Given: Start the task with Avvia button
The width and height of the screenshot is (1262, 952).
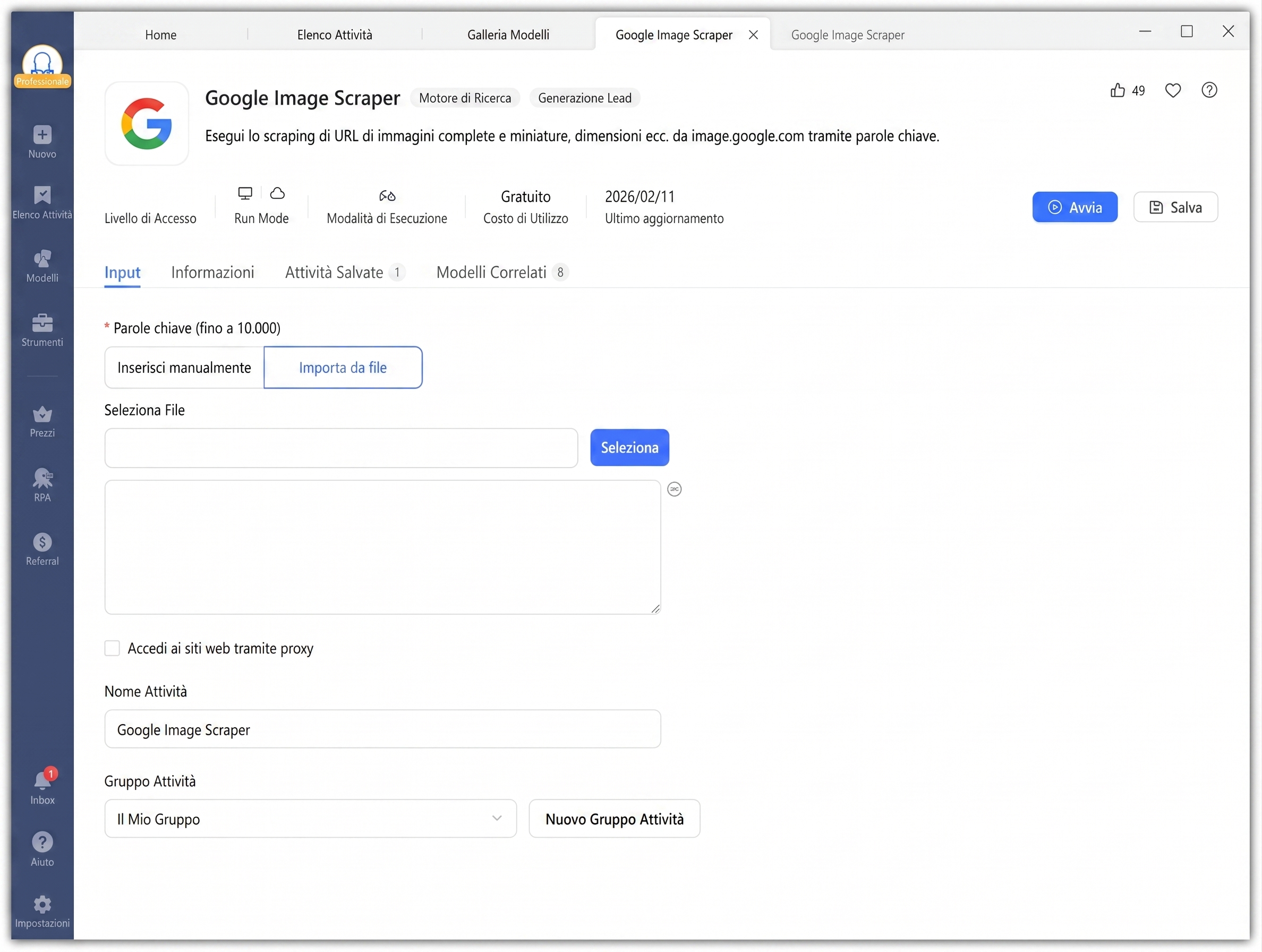Looking at the screenshot, I should pos(1075,207).
